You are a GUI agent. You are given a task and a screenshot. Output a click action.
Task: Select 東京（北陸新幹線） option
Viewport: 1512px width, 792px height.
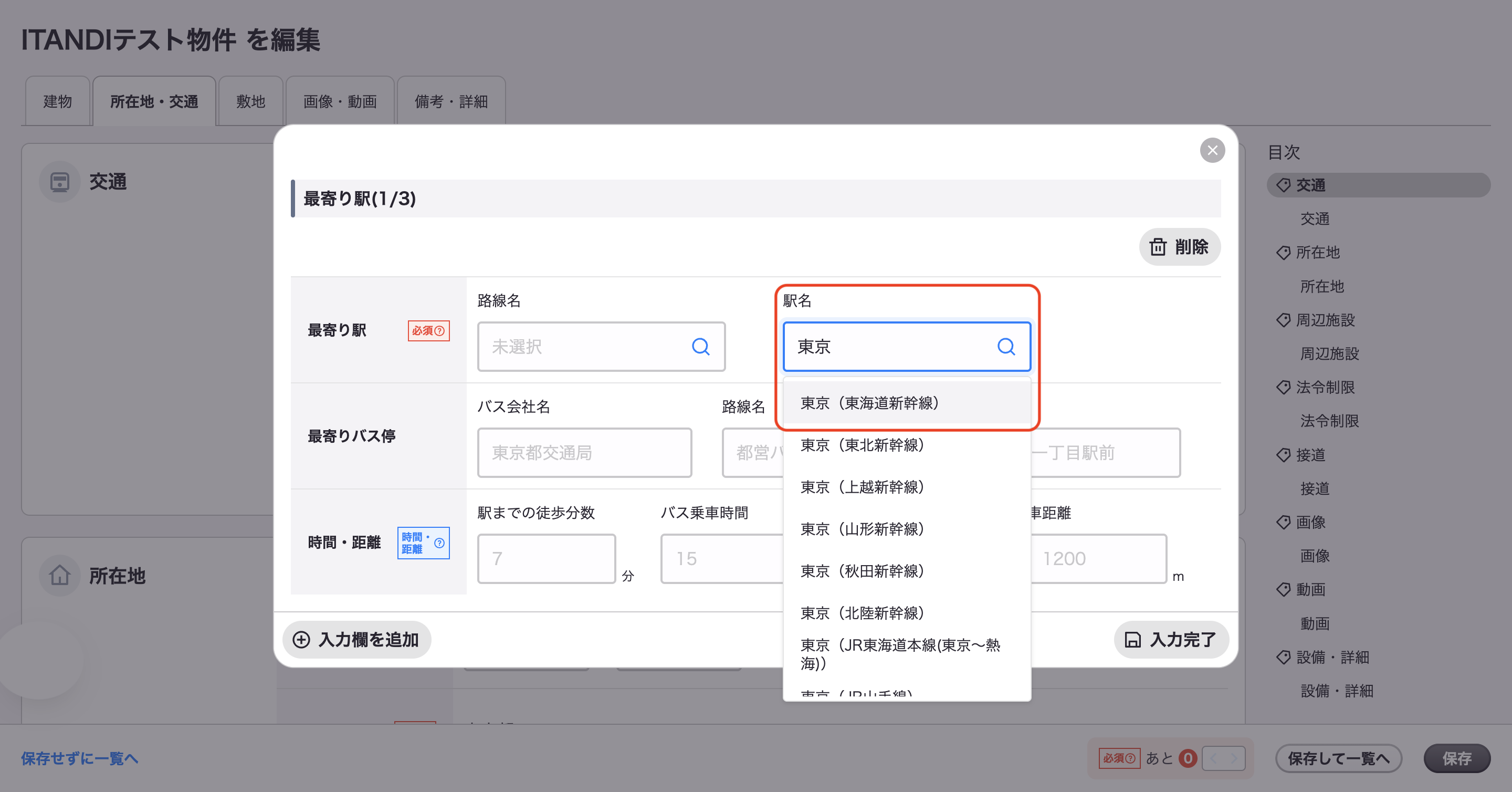coord(907,613)
